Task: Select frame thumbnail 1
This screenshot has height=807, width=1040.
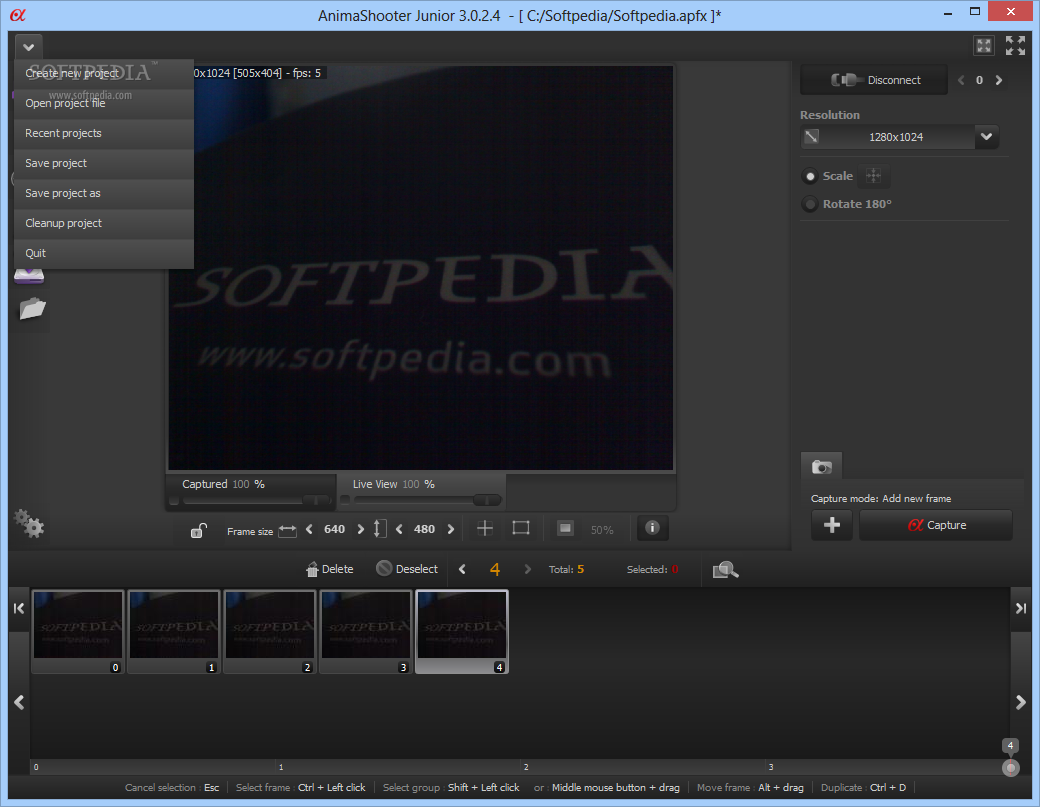Action: coord(174,632)
